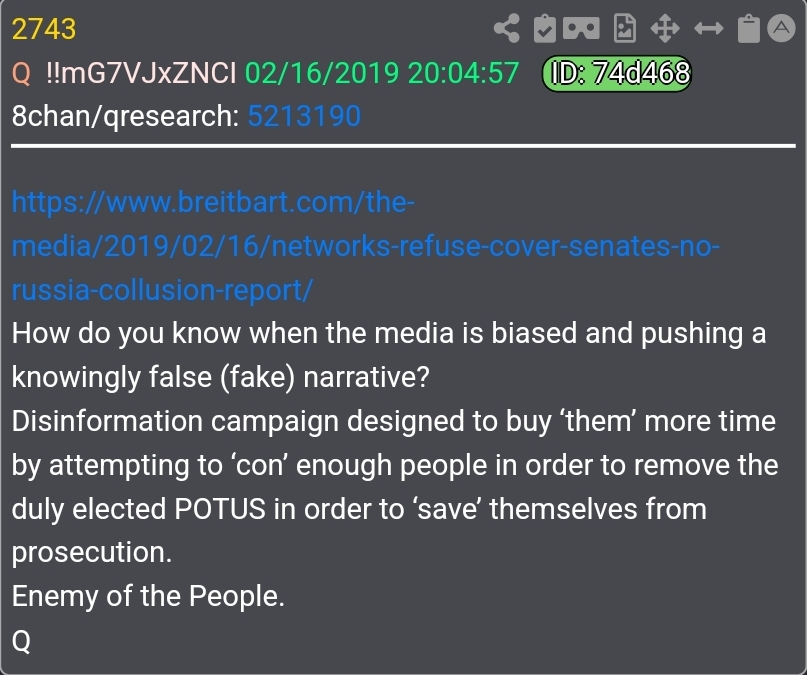Click the 'How do you know' paragraph
The width and height of the screenshot is (807, 675).
pos(389,355)
